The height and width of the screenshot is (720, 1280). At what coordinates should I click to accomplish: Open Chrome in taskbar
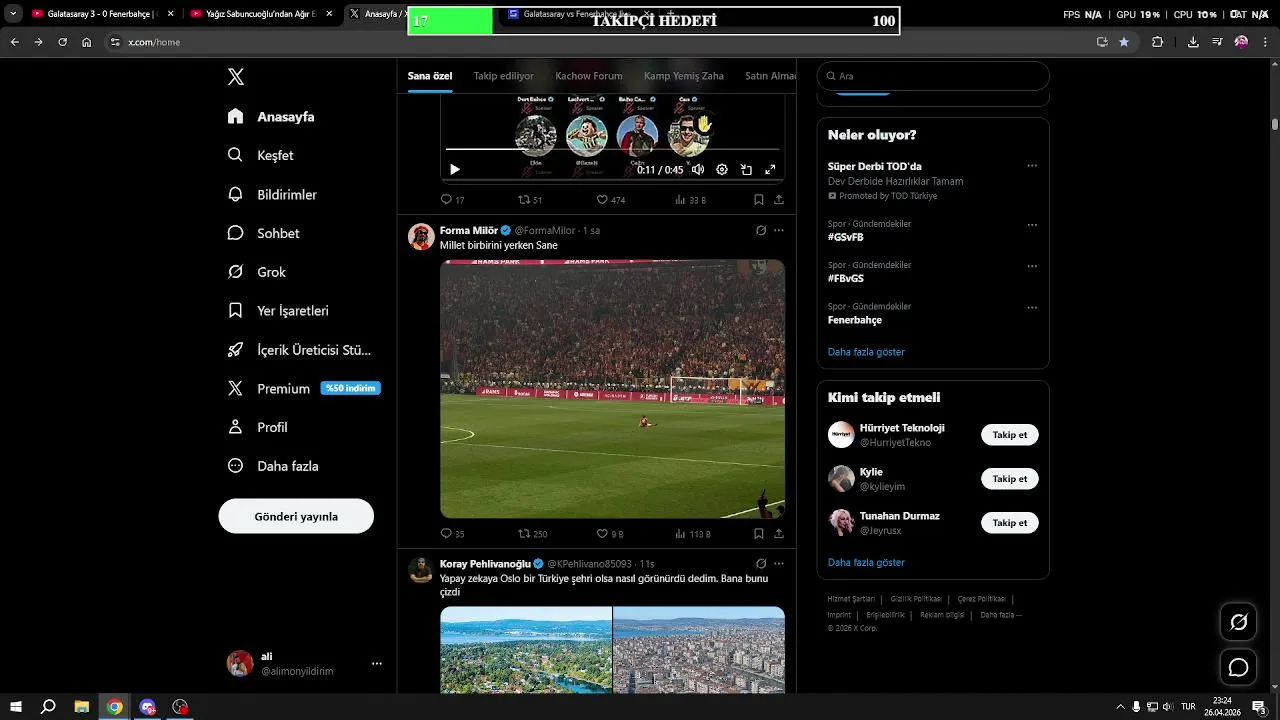115,707
